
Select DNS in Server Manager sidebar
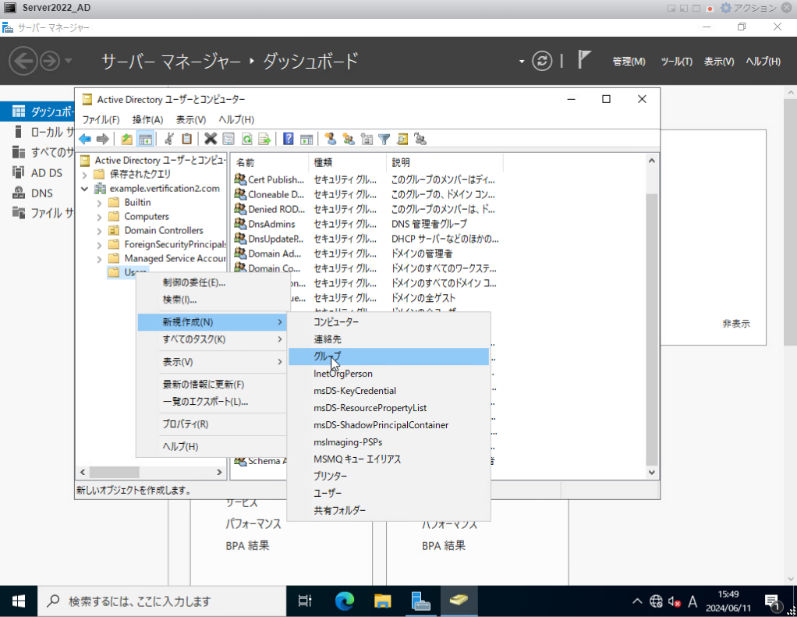coord(38,193)
